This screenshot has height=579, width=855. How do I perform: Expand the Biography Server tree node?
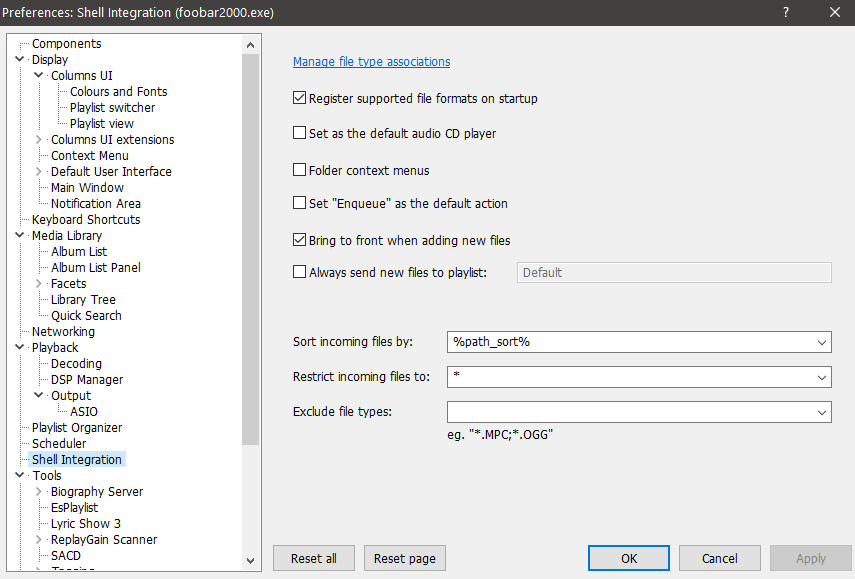(39, 492)
